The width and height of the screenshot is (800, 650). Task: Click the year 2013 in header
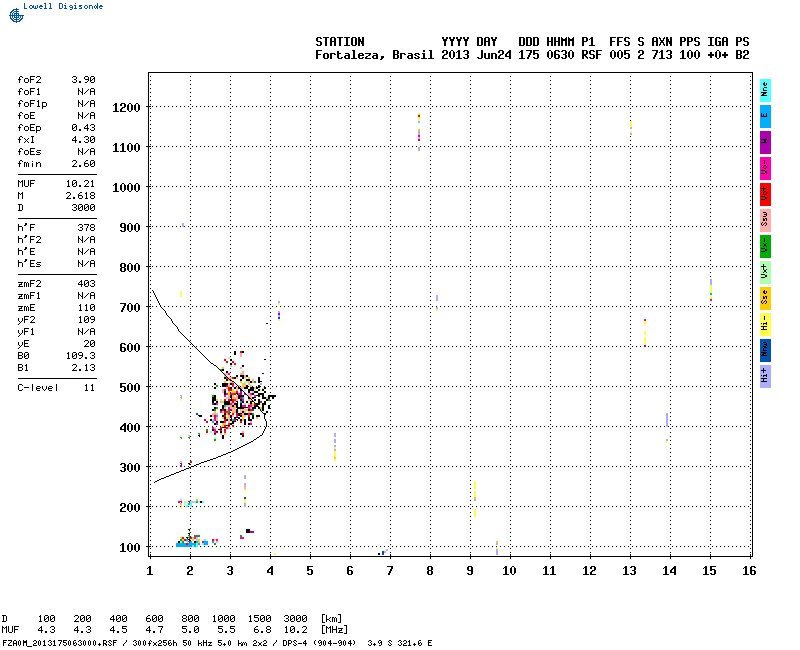point(455,55)
